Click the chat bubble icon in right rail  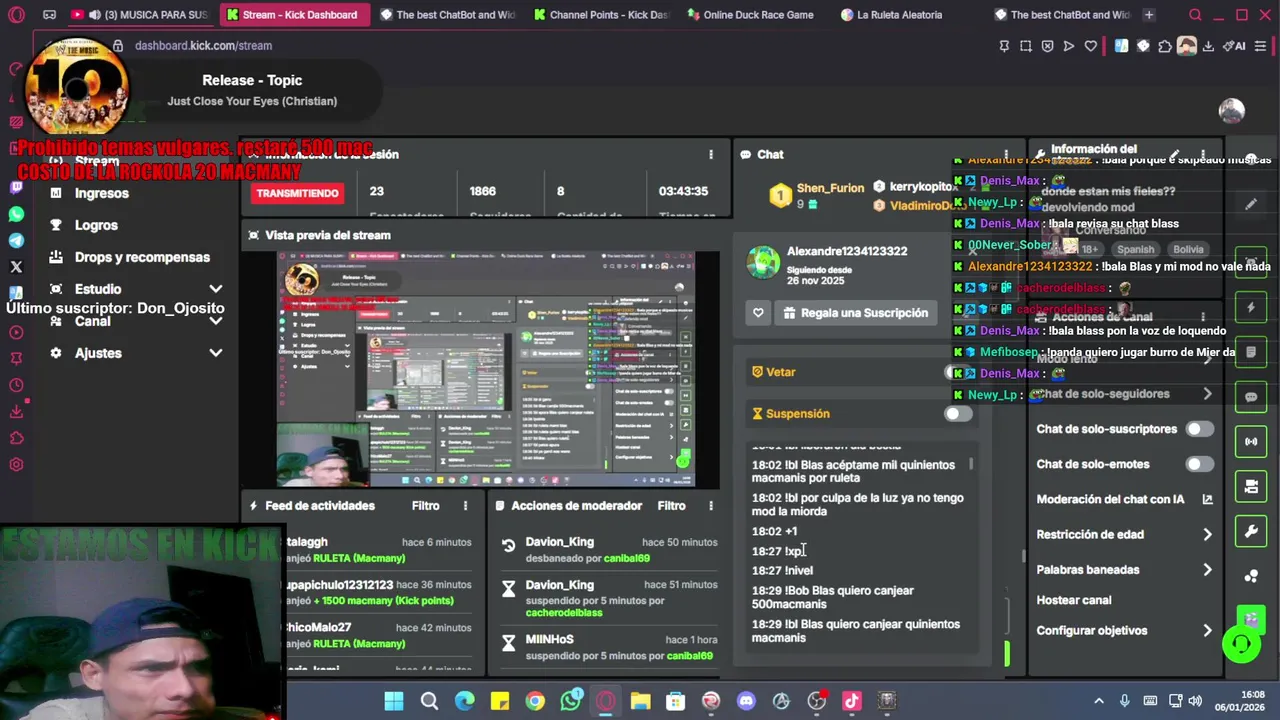click(1250, 397)
